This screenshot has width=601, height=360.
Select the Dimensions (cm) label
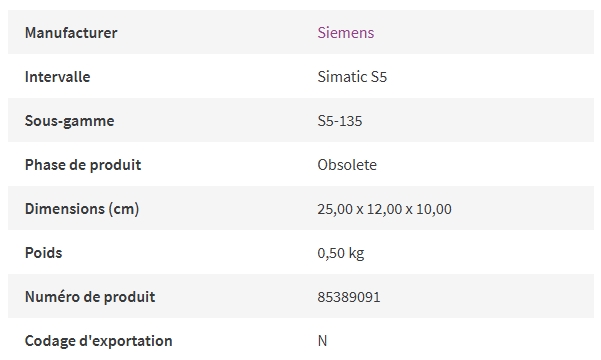coord(82,209)
